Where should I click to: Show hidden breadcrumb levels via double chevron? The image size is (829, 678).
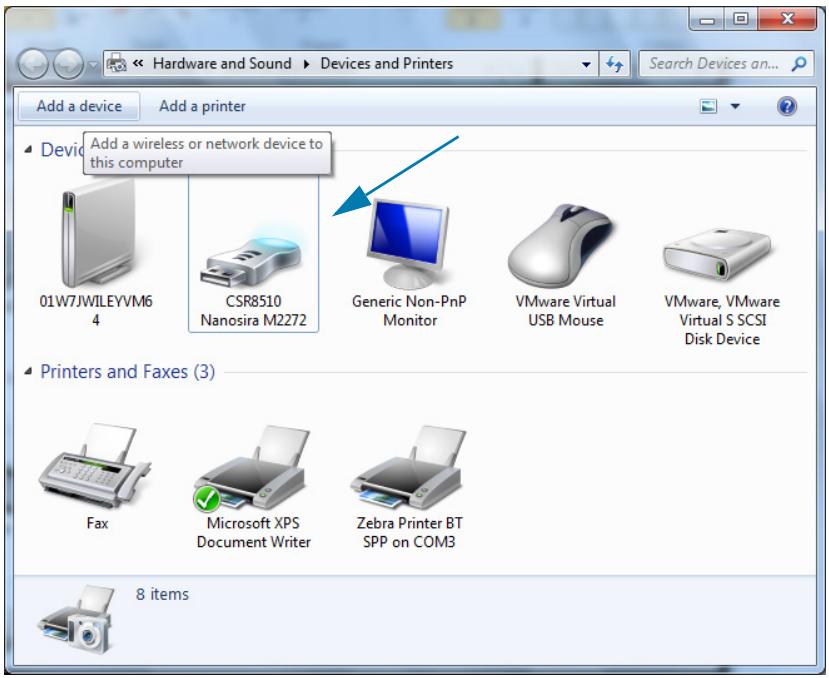pos(138,63)
